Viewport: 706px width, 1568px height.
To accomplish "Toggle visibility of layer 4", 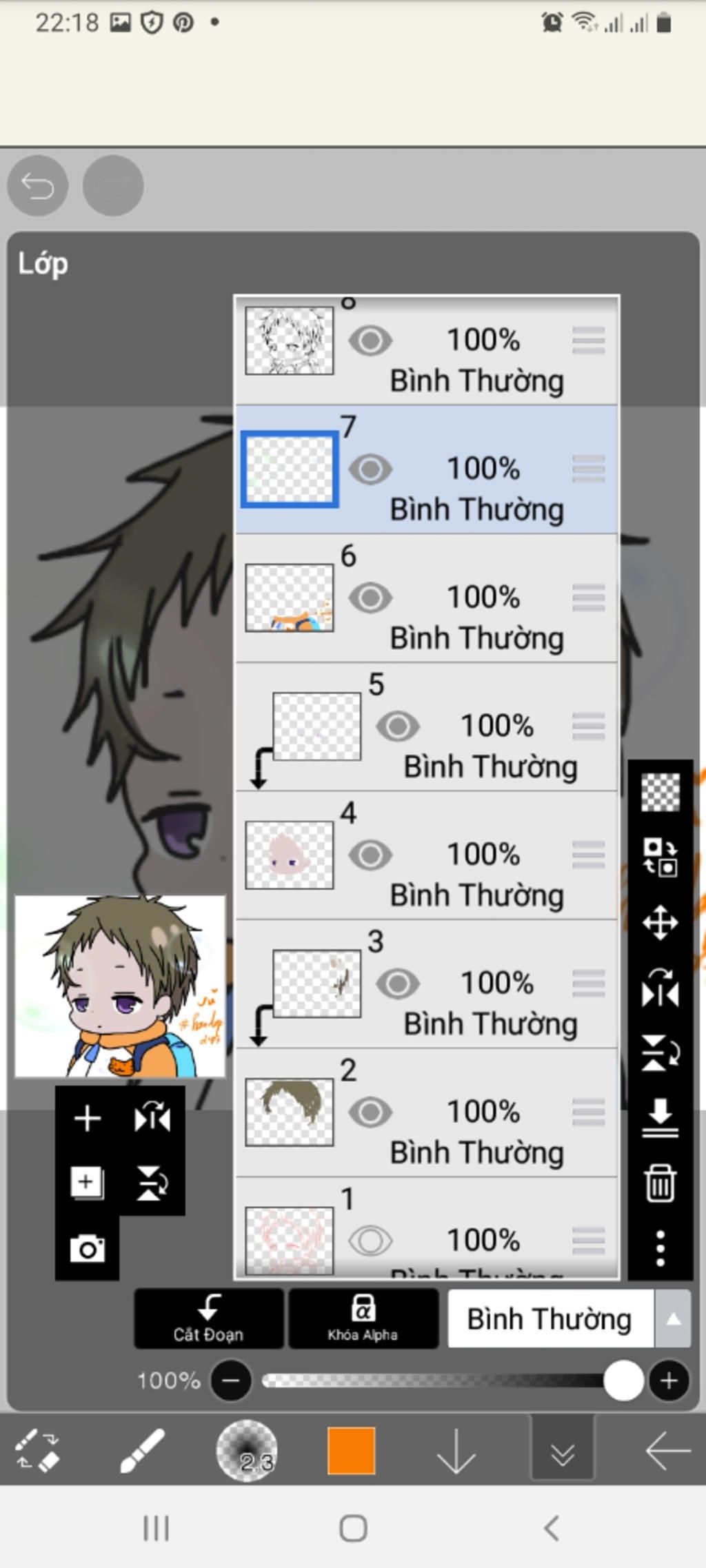I will click(x=370, y=855).
